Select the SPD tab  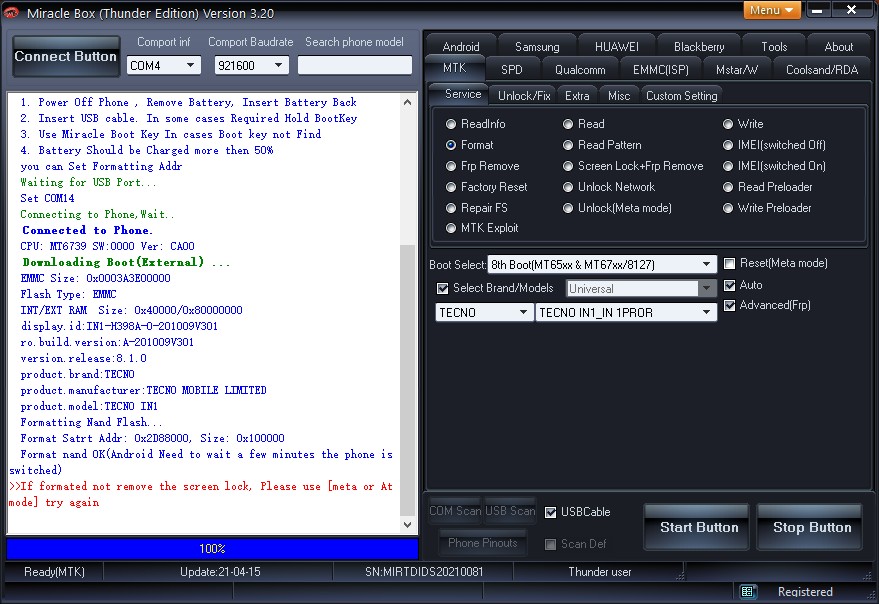pyautogui.click(x=511, y=70)
